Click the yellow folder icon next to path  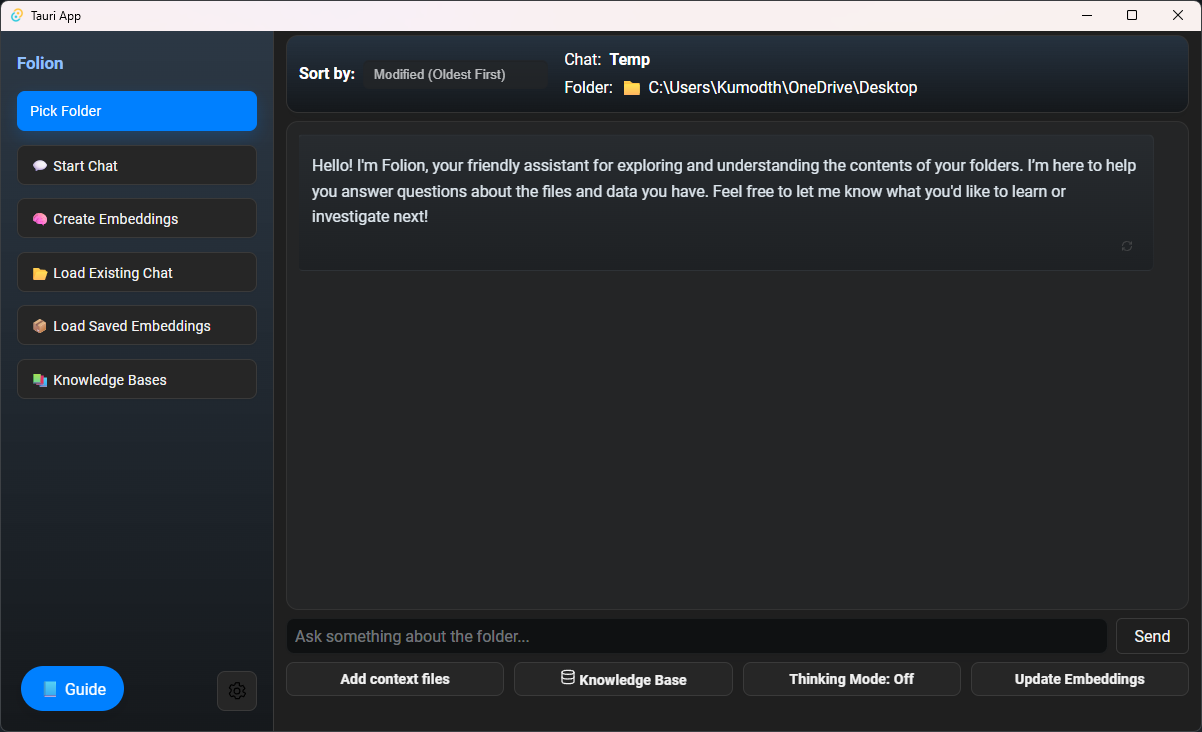(x=631, y=88)
